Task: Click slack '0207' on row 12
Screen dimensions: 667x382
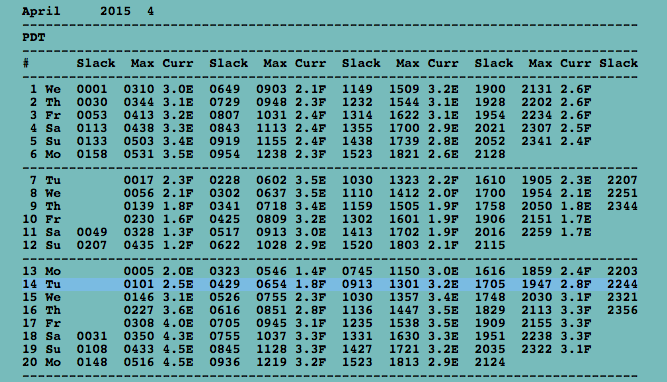Action: point(92,245)
